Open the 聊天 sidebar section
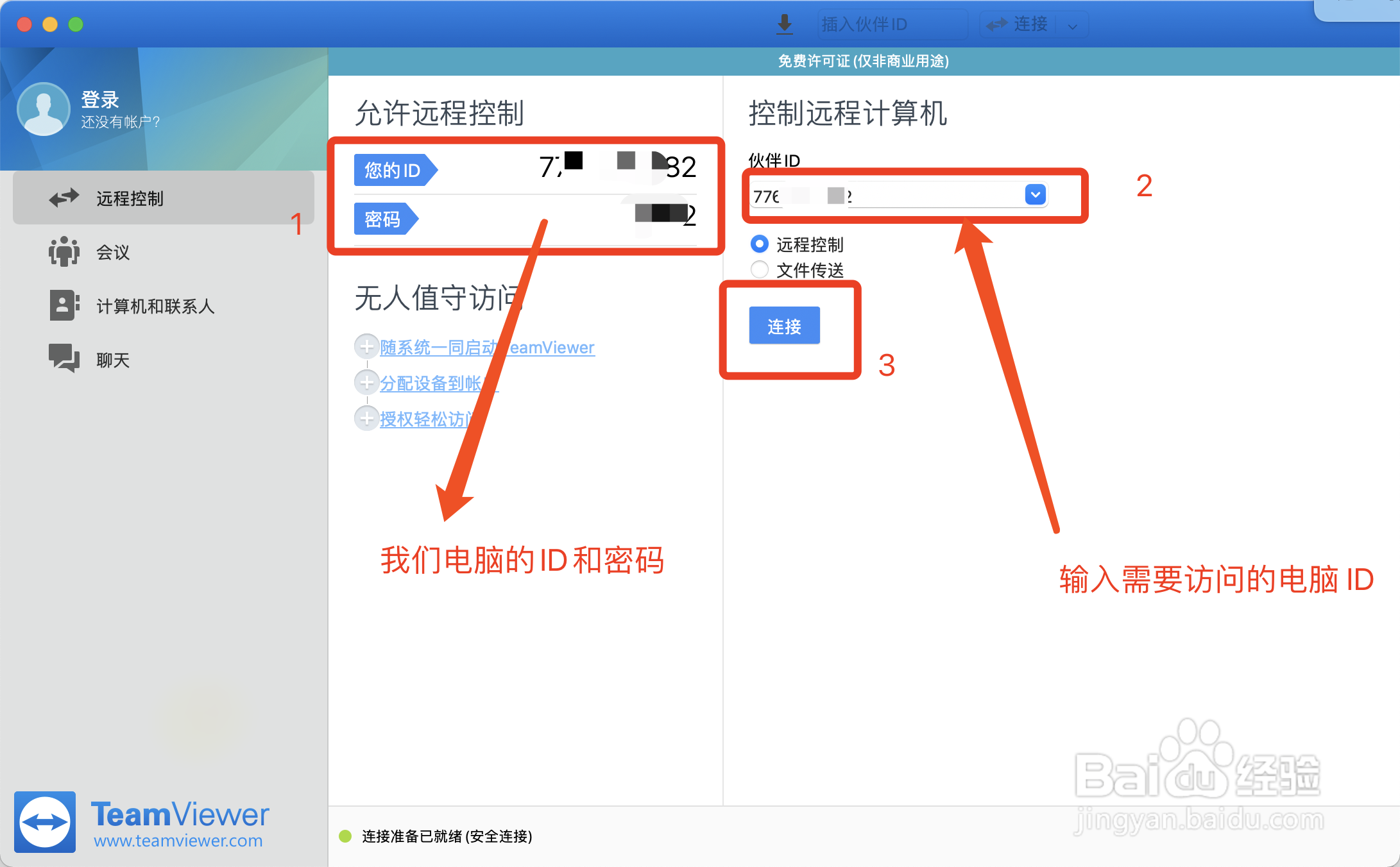The height and width of the screenshot is (867, 1400). point(114,360)
